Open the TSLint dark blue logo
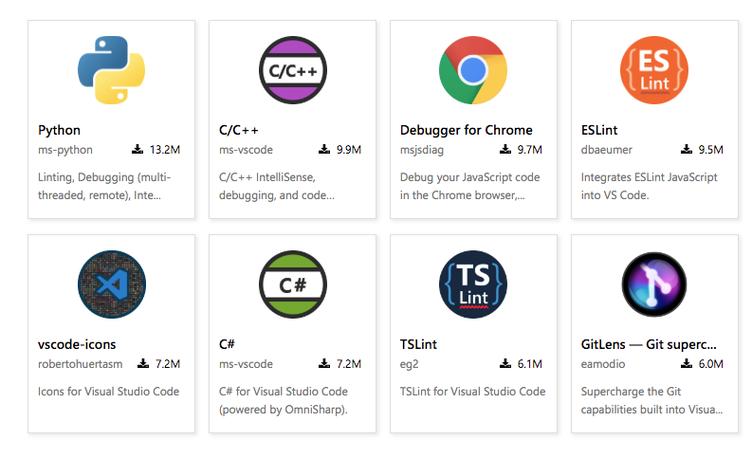This screenshot has width=752, height=458. [473, 284]
